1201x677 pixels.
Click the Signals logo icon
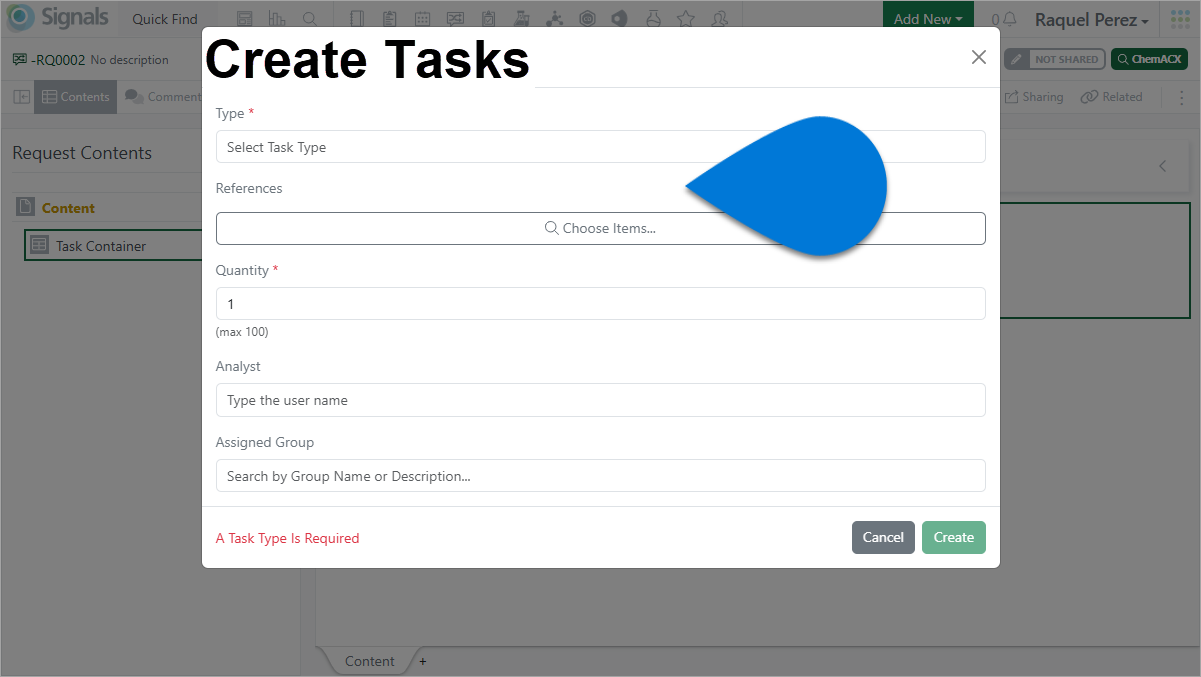click(20, 18)
